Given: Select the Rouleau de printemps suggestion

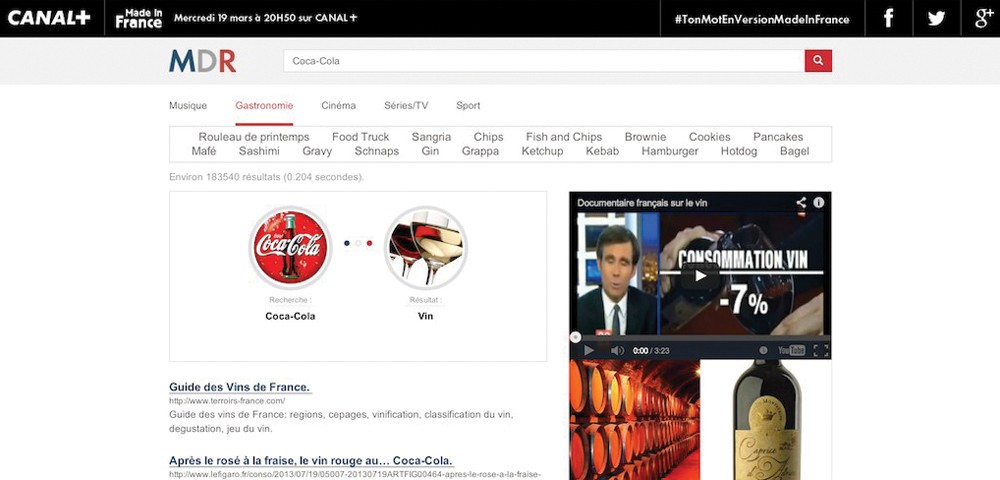Looking at the screenshot, I should pos(254,137).
